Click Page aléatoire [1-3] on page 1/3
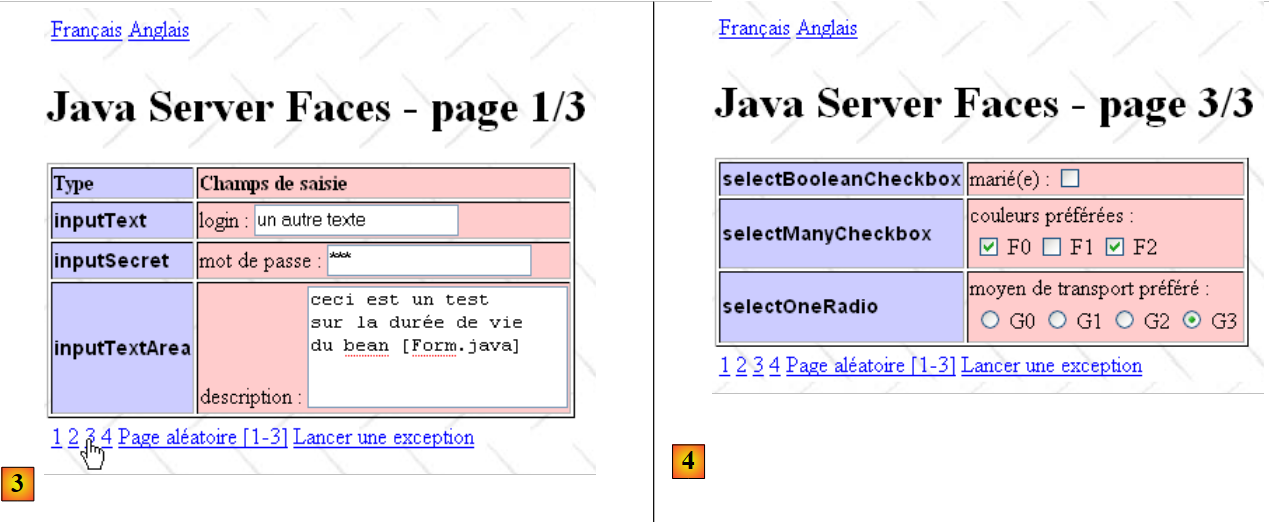 click(203, 437)
